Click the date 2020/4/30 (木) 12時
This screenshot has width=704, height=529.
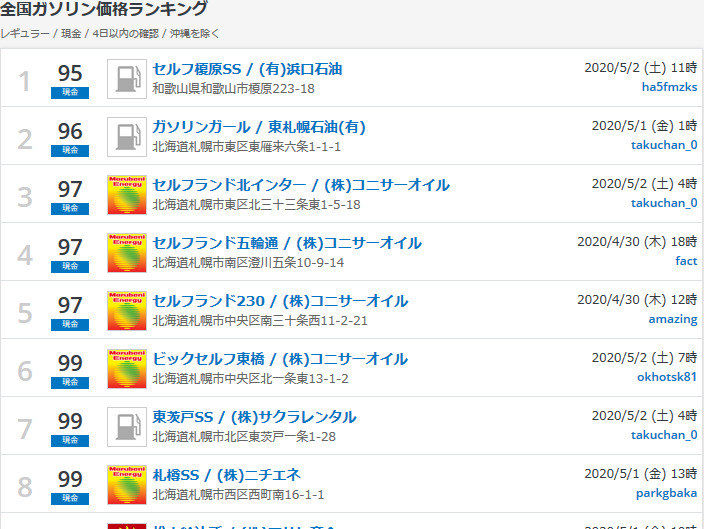[637, 300]
